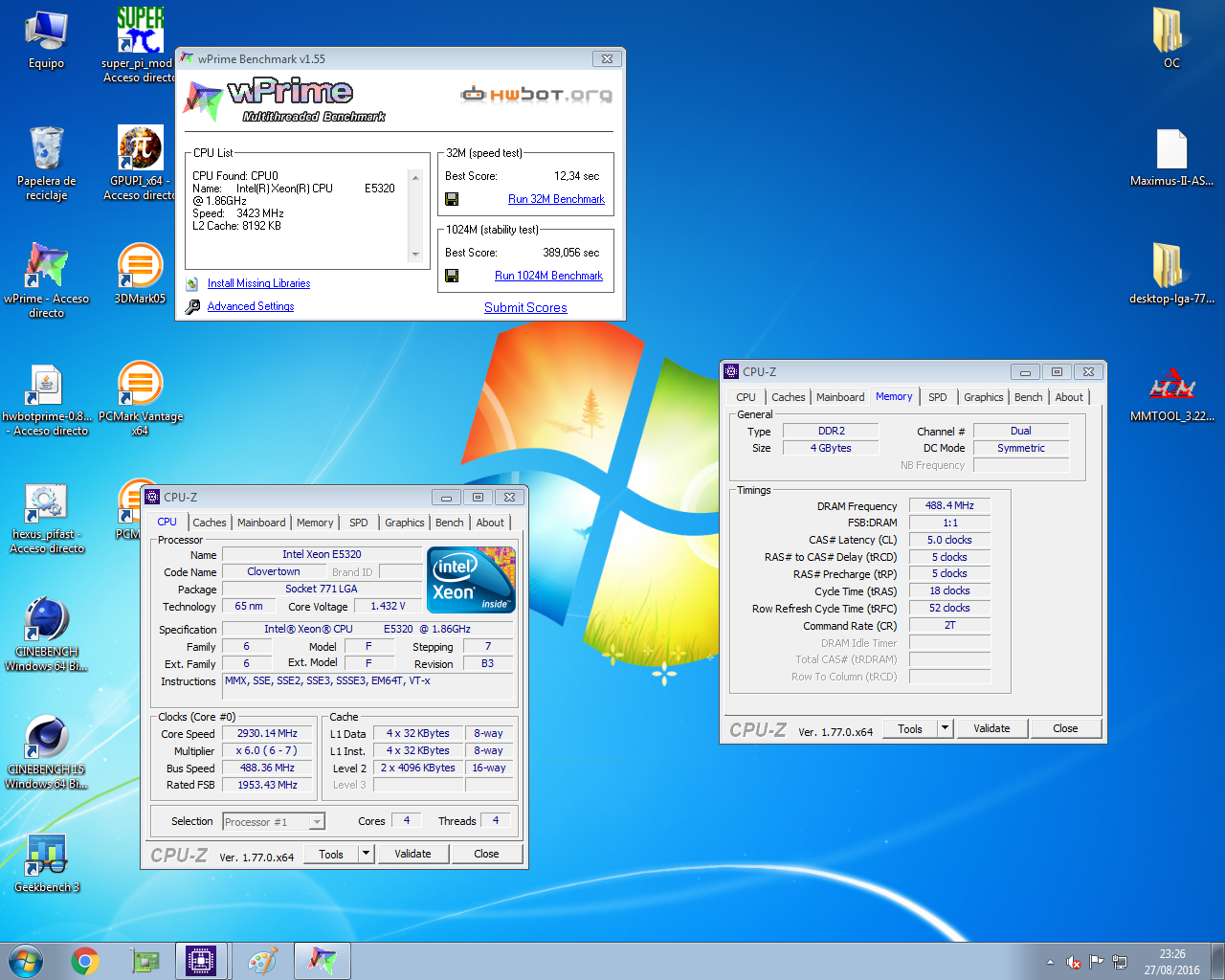This screenshot has height=980, width=1225.
Task: Switch to wPrime taskbar button
Action: pos(322,961)
